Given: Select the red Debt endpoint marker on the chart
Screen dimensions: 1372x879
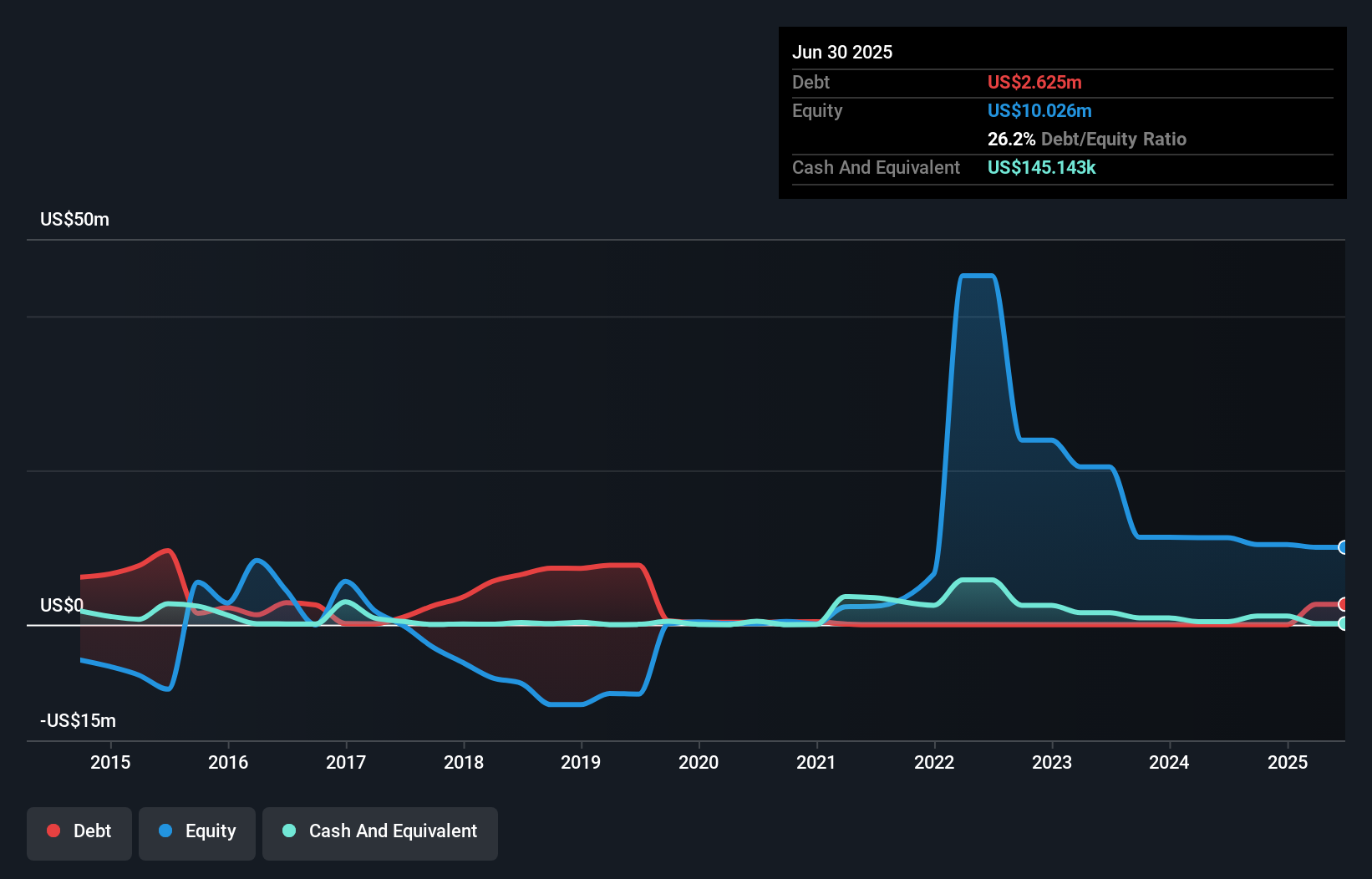Looking at the screenshot, I should [1344, 603].
